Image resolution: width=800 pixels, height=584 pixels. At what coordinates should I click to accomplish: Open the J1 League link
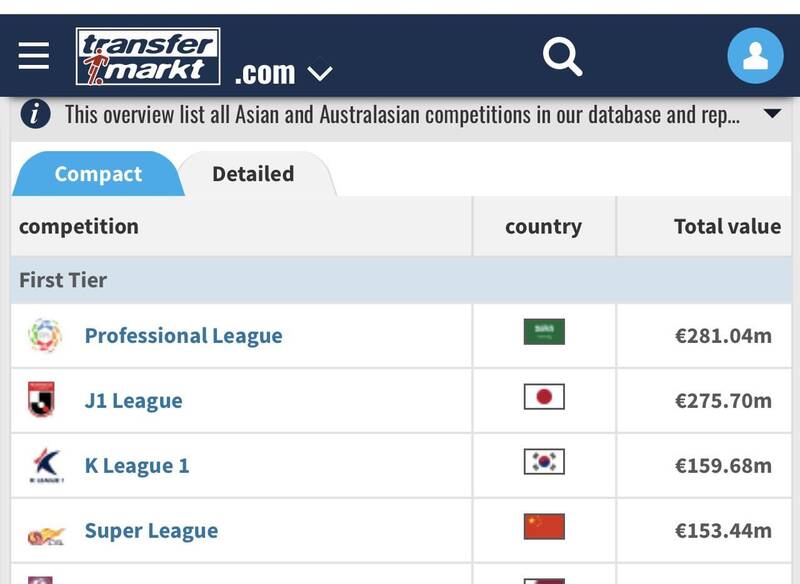click(133, 401)
